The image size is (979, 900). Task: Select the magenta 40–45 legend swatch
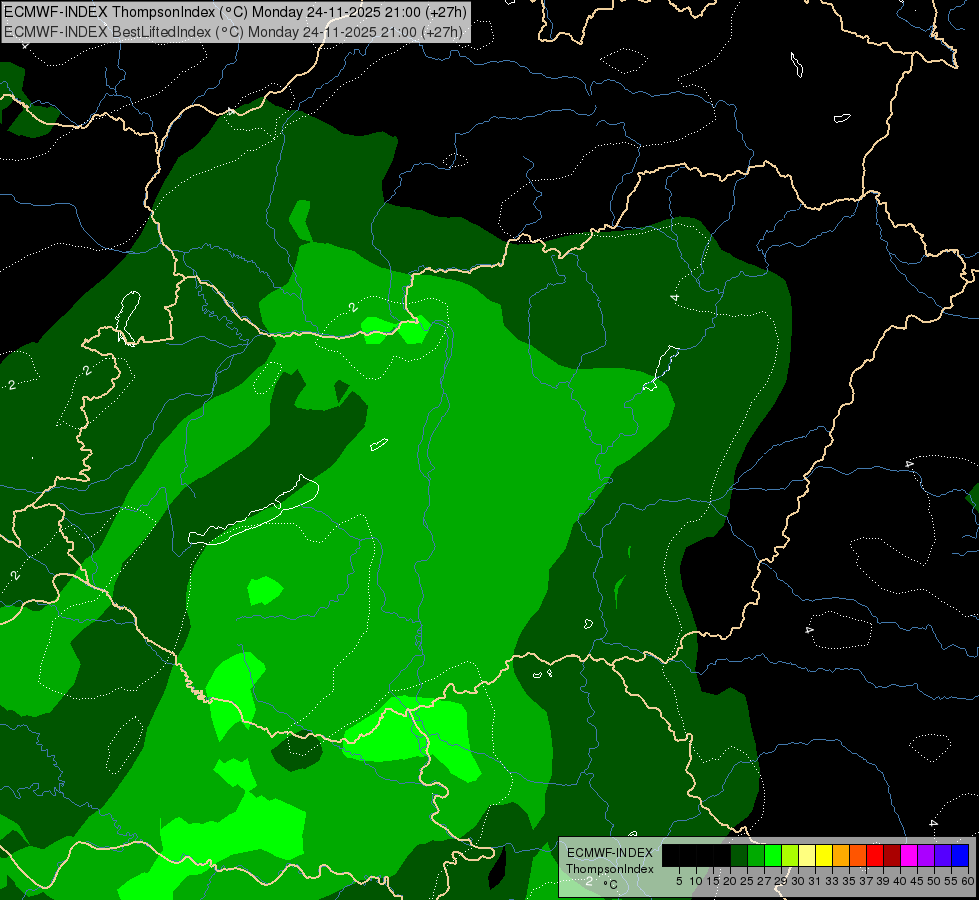[909, 855]
